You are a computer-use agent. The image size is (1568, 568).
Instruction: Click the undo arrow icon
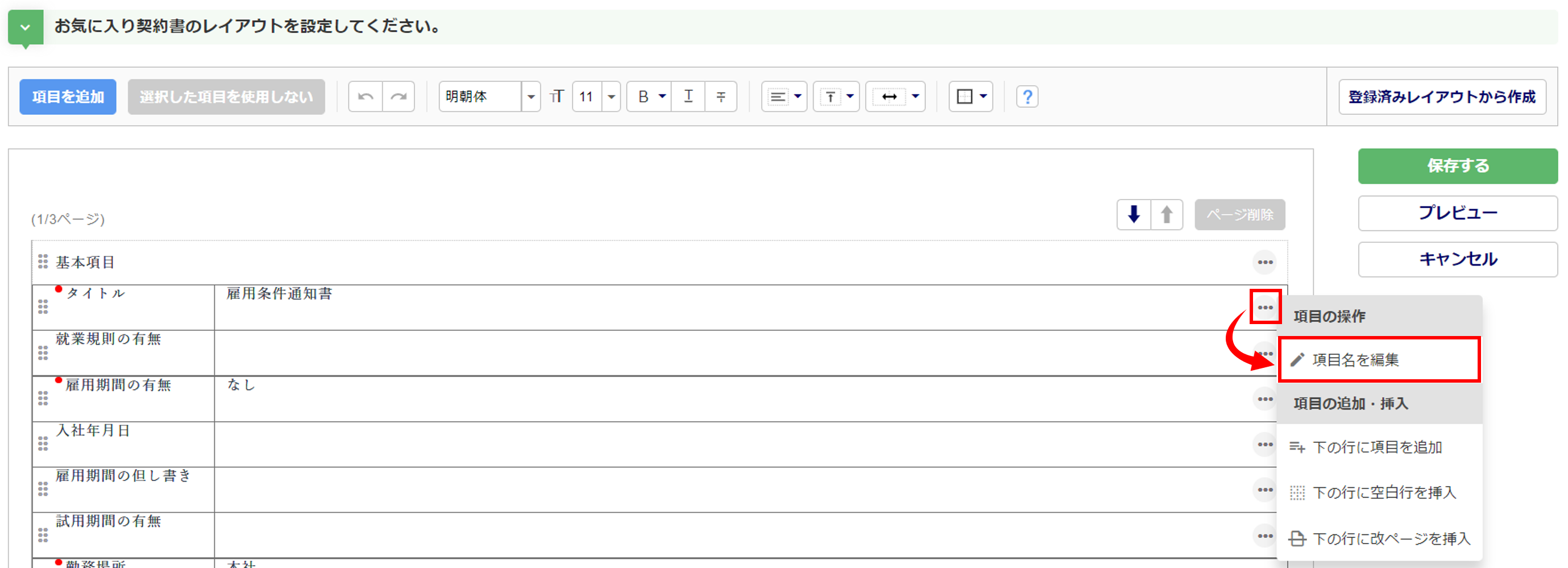tap(365, 97)
